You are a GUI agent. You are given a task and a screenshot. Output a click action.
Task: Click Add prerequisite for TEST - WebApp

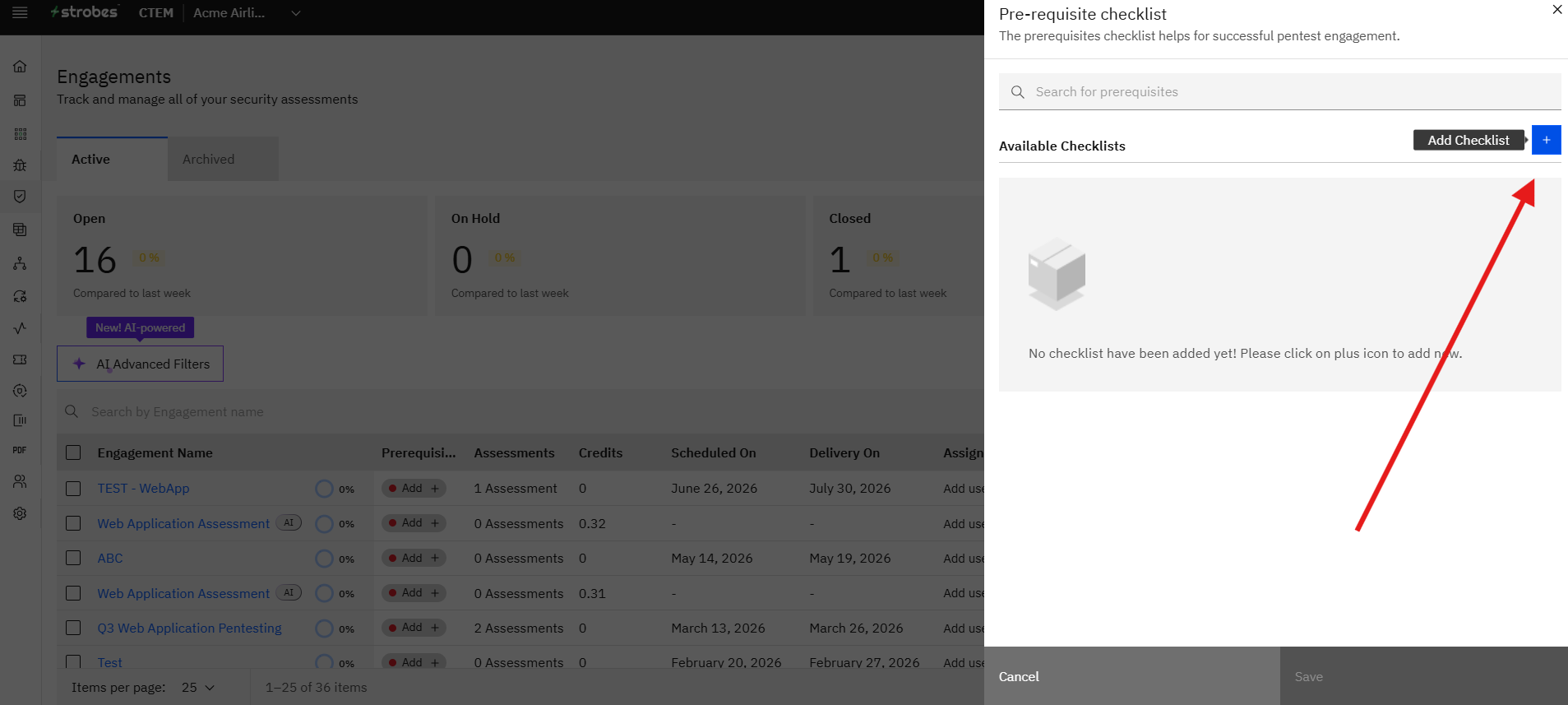tap(414, 489)
